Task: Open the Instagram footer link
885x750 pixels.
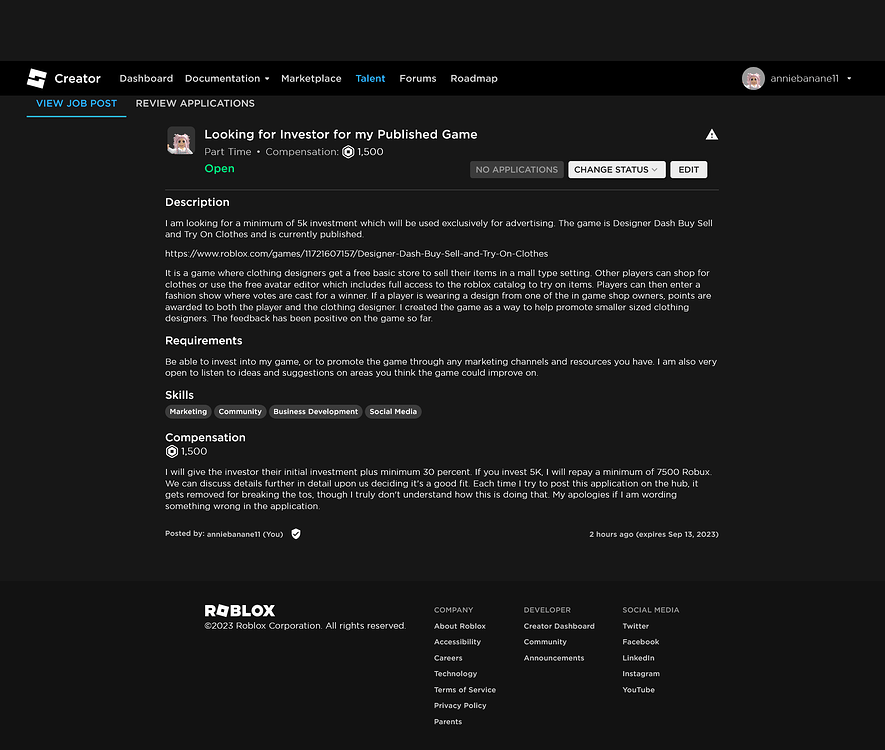Action: (641, 674)
